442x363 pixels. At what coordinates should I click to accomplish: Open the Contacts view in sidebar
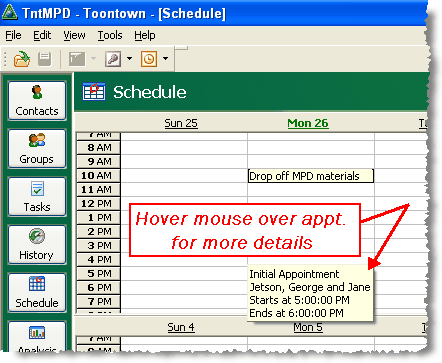(x=37, y=101)
